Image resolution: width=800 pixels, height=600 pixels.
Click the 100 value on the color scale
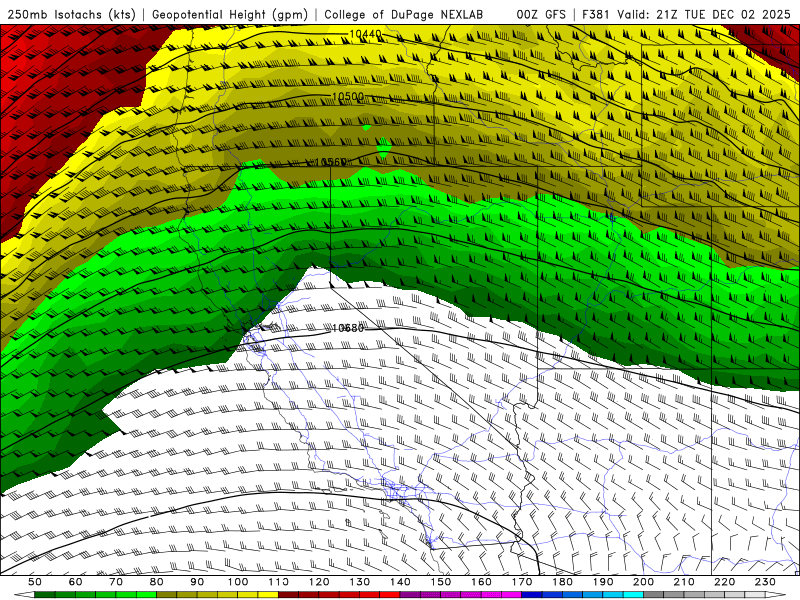pos(238,582)
